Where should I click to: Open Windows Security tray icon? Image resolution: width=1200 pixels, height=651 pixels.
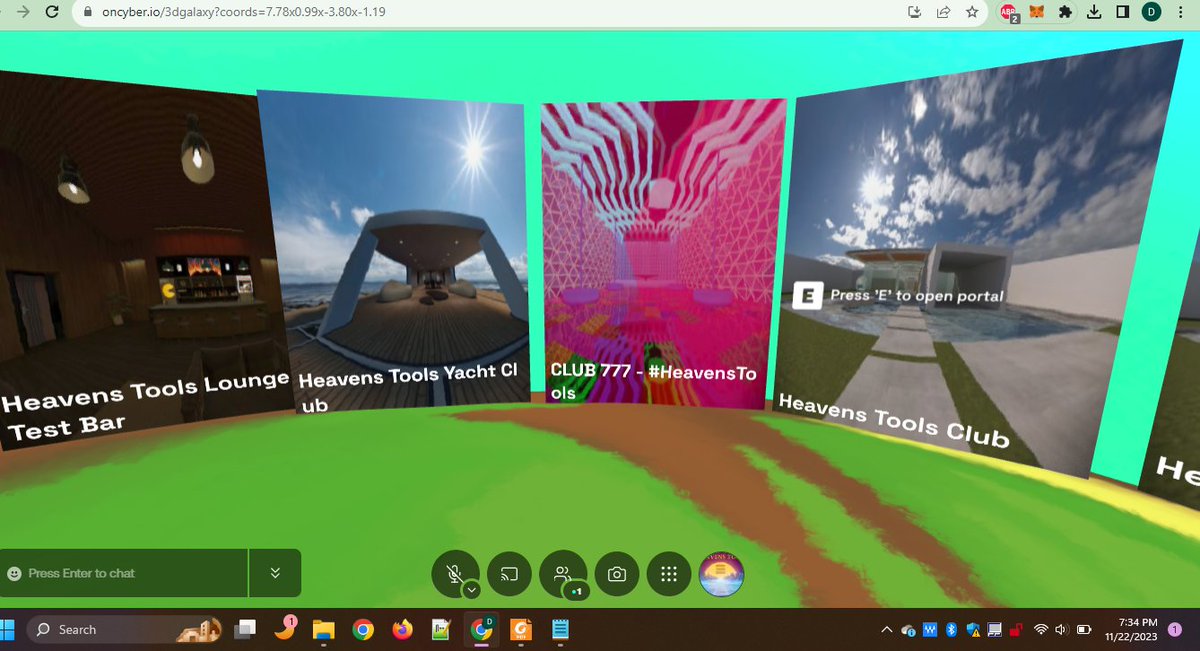(x=973, y=630)
